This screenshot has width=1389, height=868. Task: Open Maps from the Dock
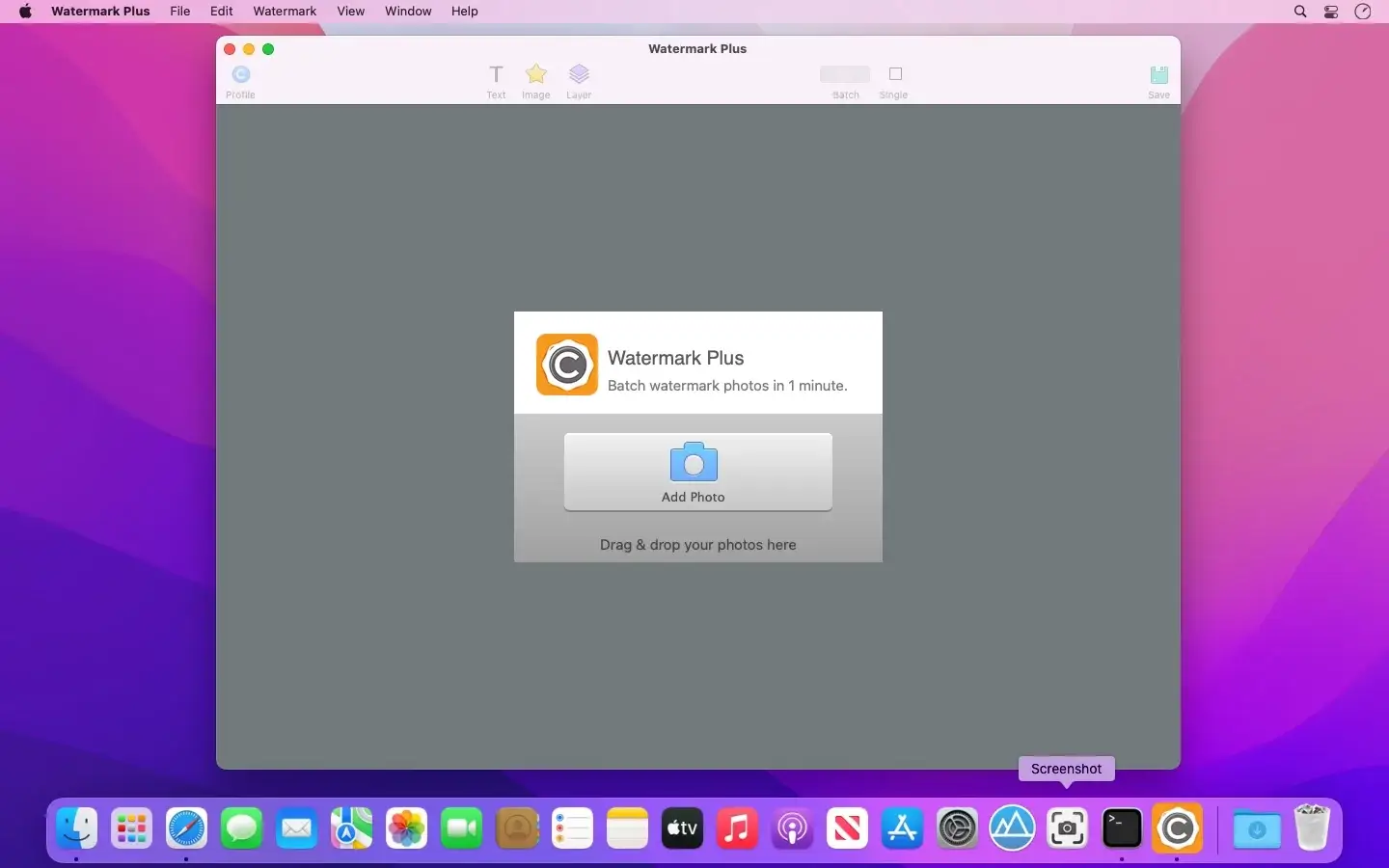click(351, 828)
